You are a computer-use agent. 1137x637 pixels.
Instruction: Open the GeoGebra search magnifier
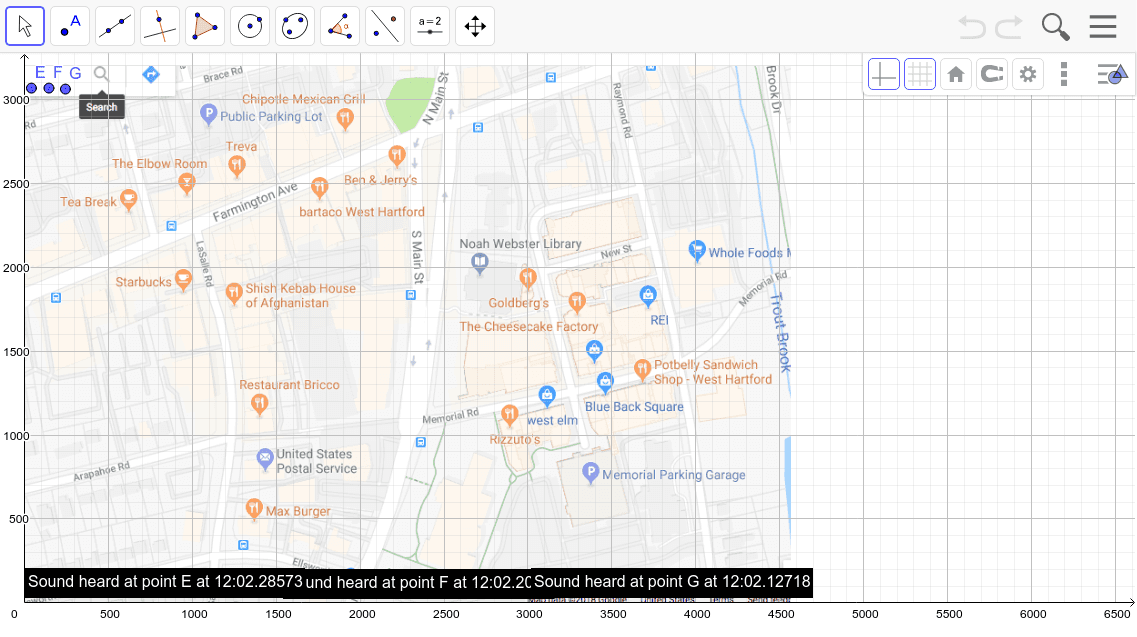click(1055, 27)
